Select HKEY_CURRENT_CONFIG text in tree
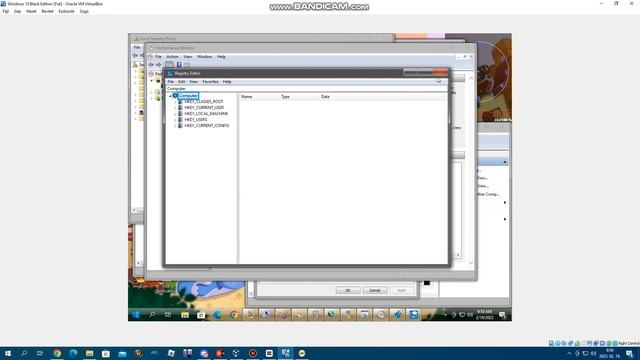Image resolution: width=640 pixels, height=360 pixels. click(207, 126)
